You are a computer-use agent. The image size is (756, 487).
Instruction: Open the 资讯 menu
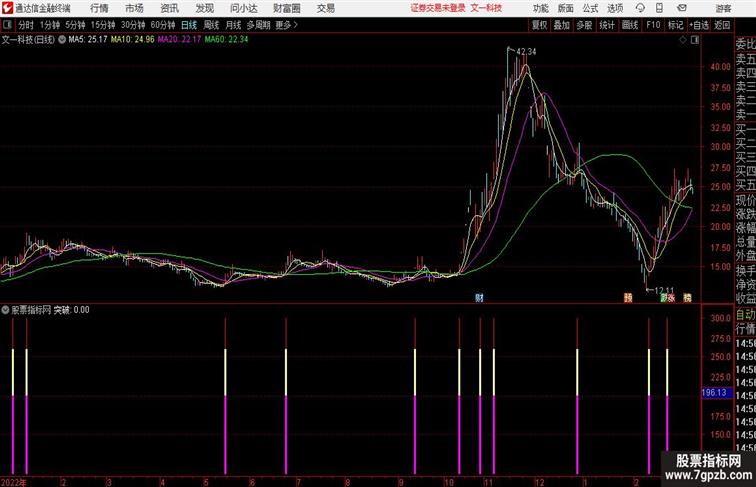pyautogui.click(x=170, y=8)
